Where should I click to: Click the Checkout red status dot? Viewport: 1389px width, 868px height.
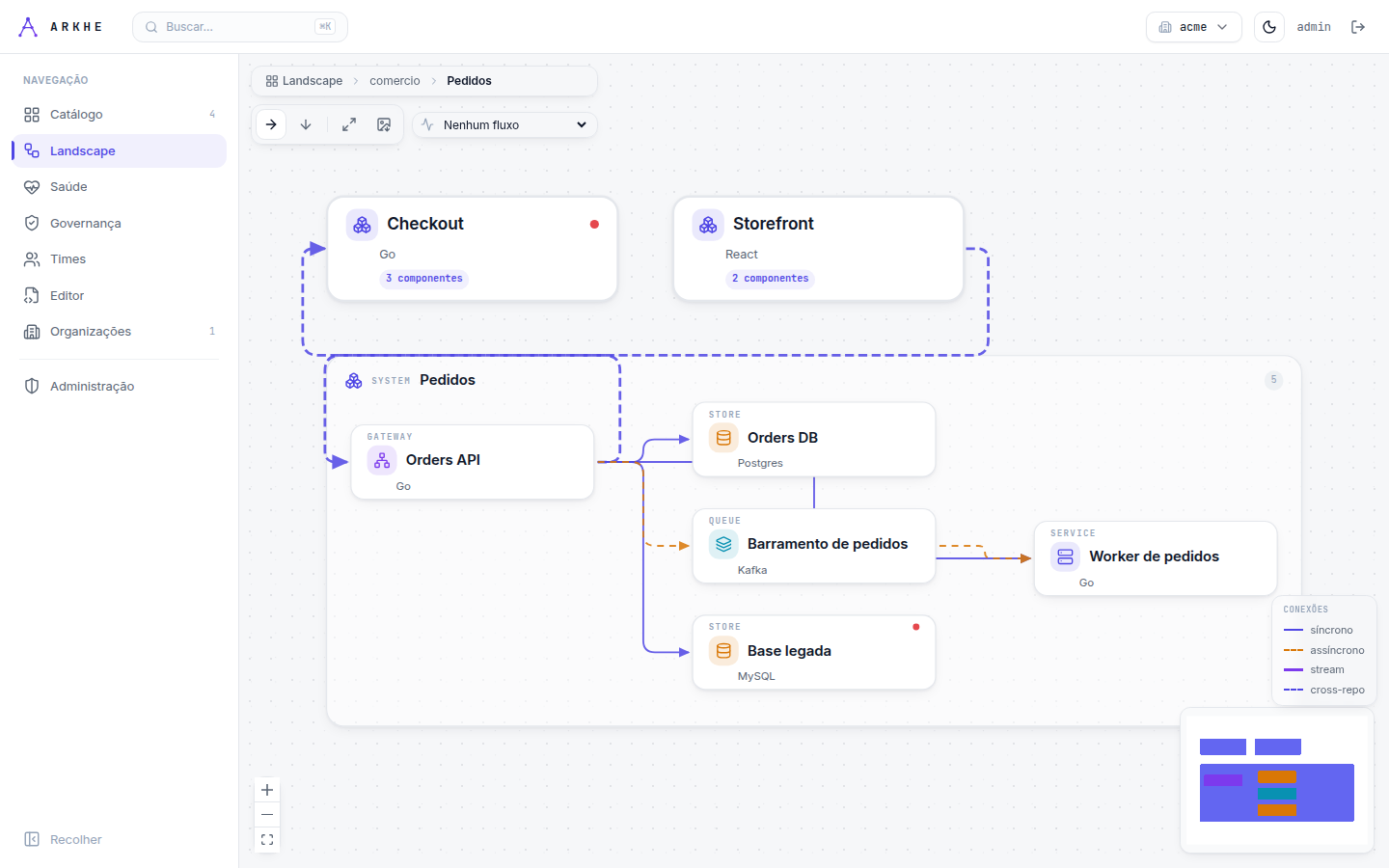click(594, 225)
